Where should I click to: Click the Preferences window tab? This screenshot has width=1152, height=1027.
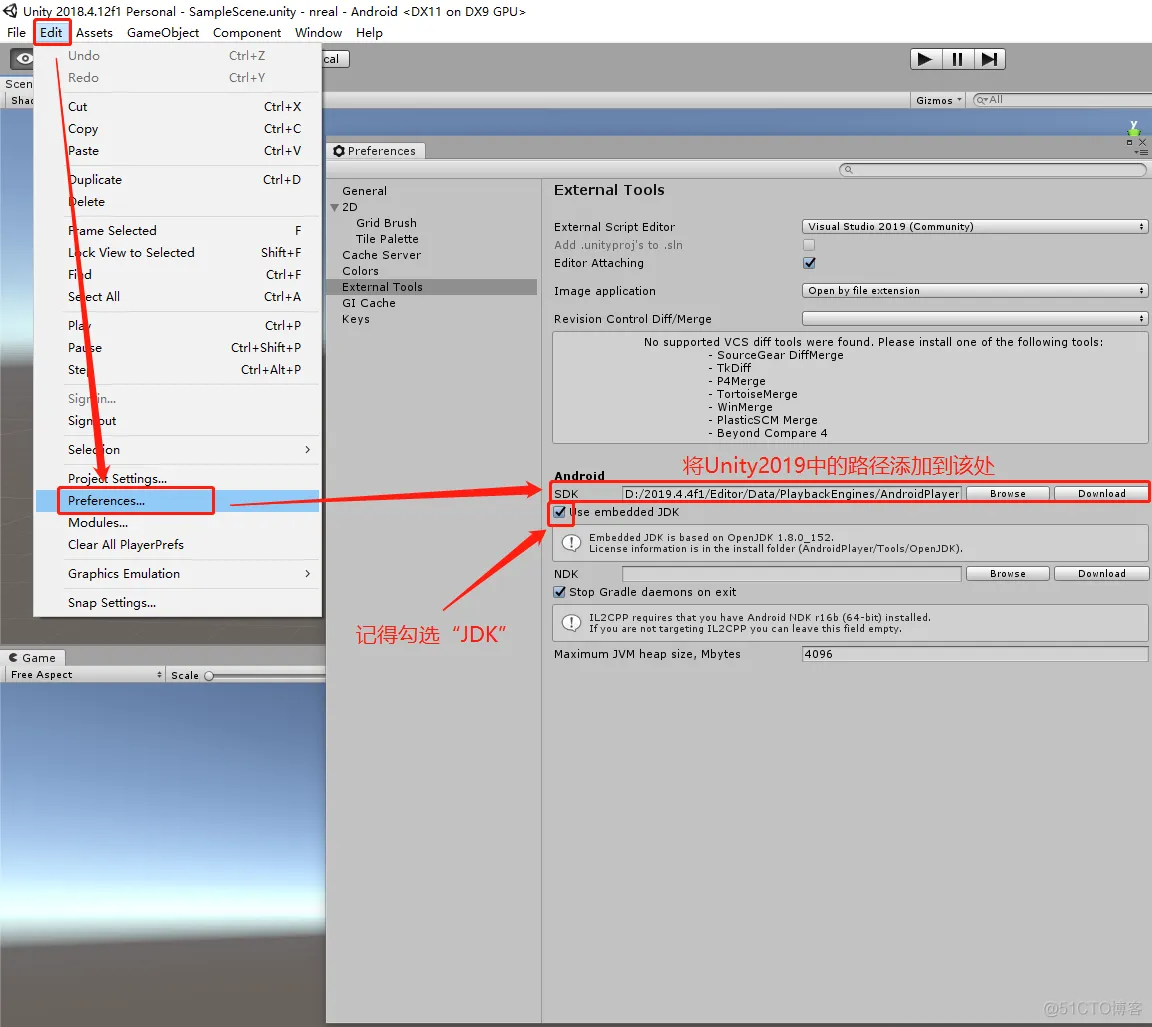tap(375, 151)
